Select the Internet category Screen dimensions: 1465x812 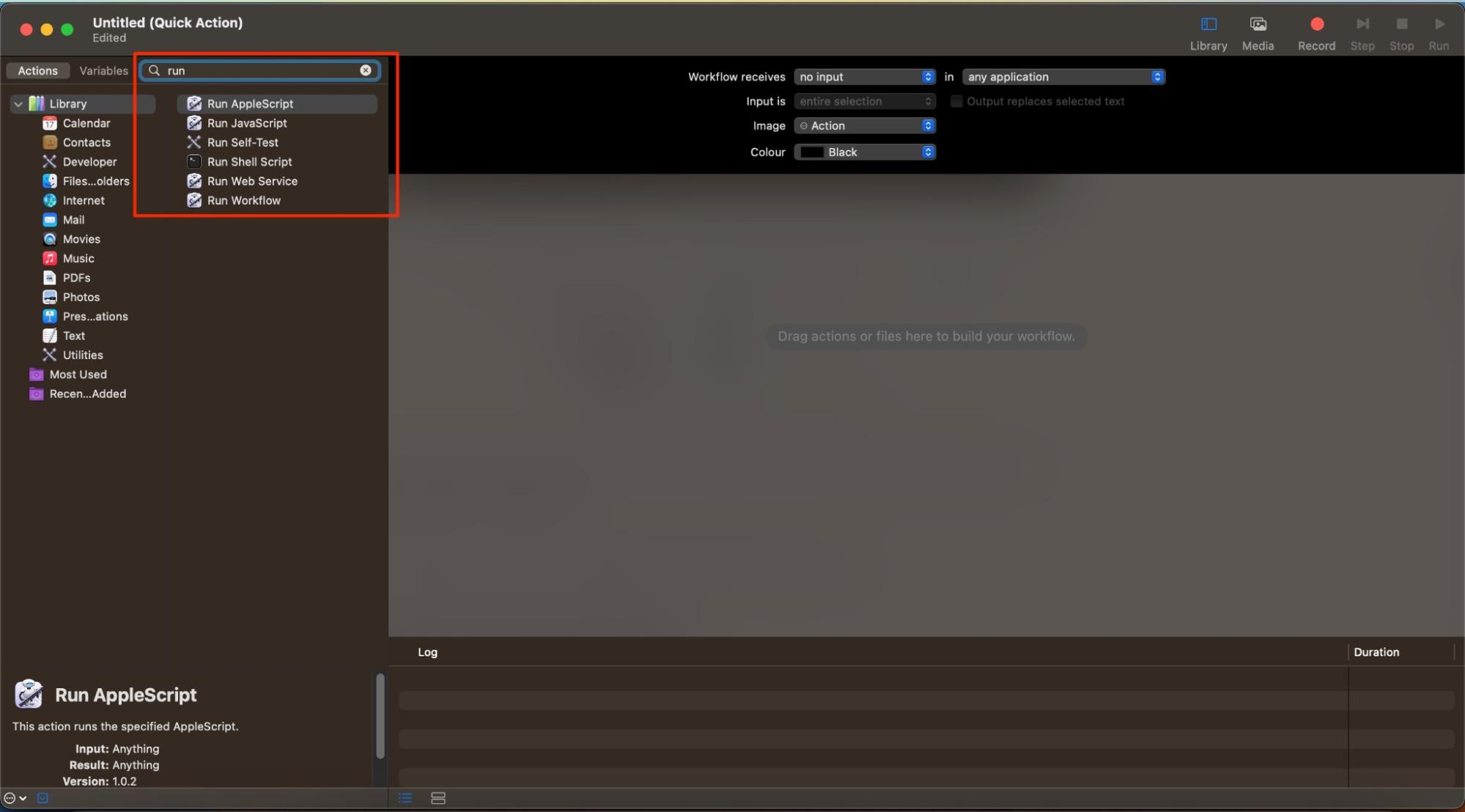pos(83,200)
